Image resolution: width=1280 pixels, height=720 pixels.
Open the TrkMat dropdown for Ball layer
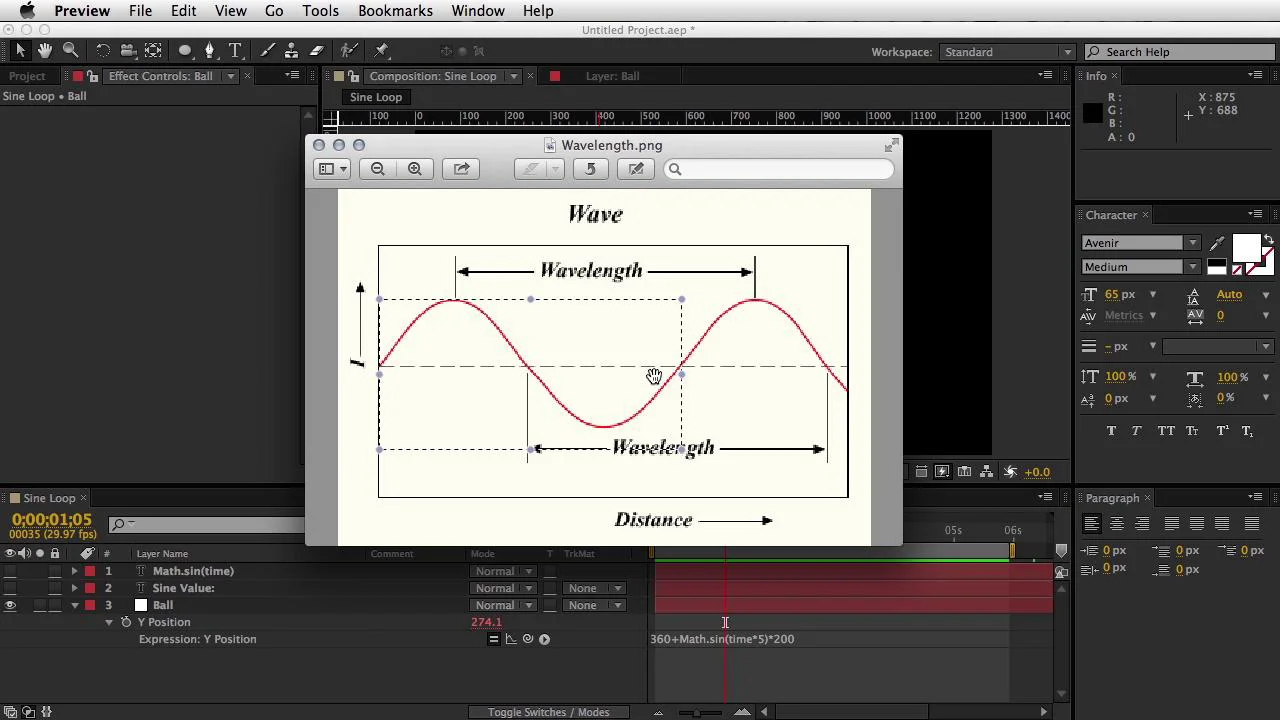(594, 605)
